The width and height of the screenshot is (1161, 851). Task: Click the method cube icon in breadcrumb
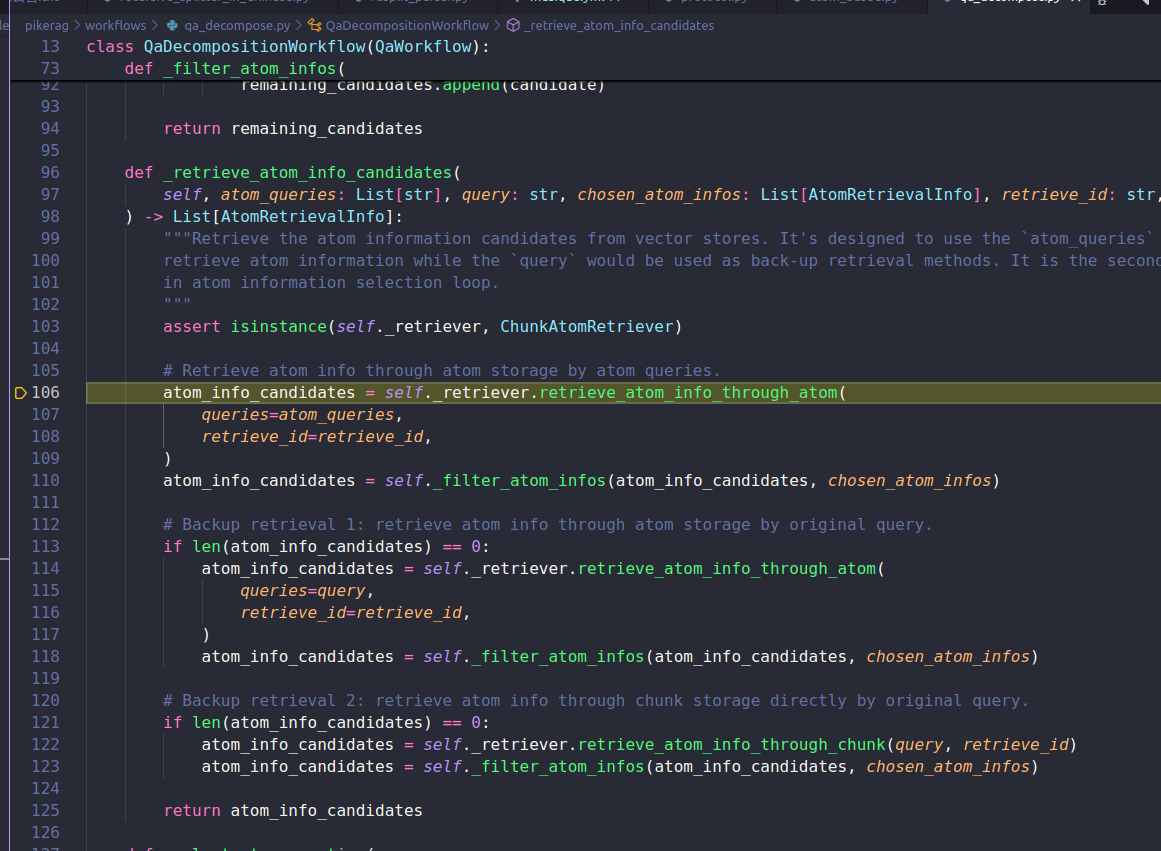[x=513, y=25]
